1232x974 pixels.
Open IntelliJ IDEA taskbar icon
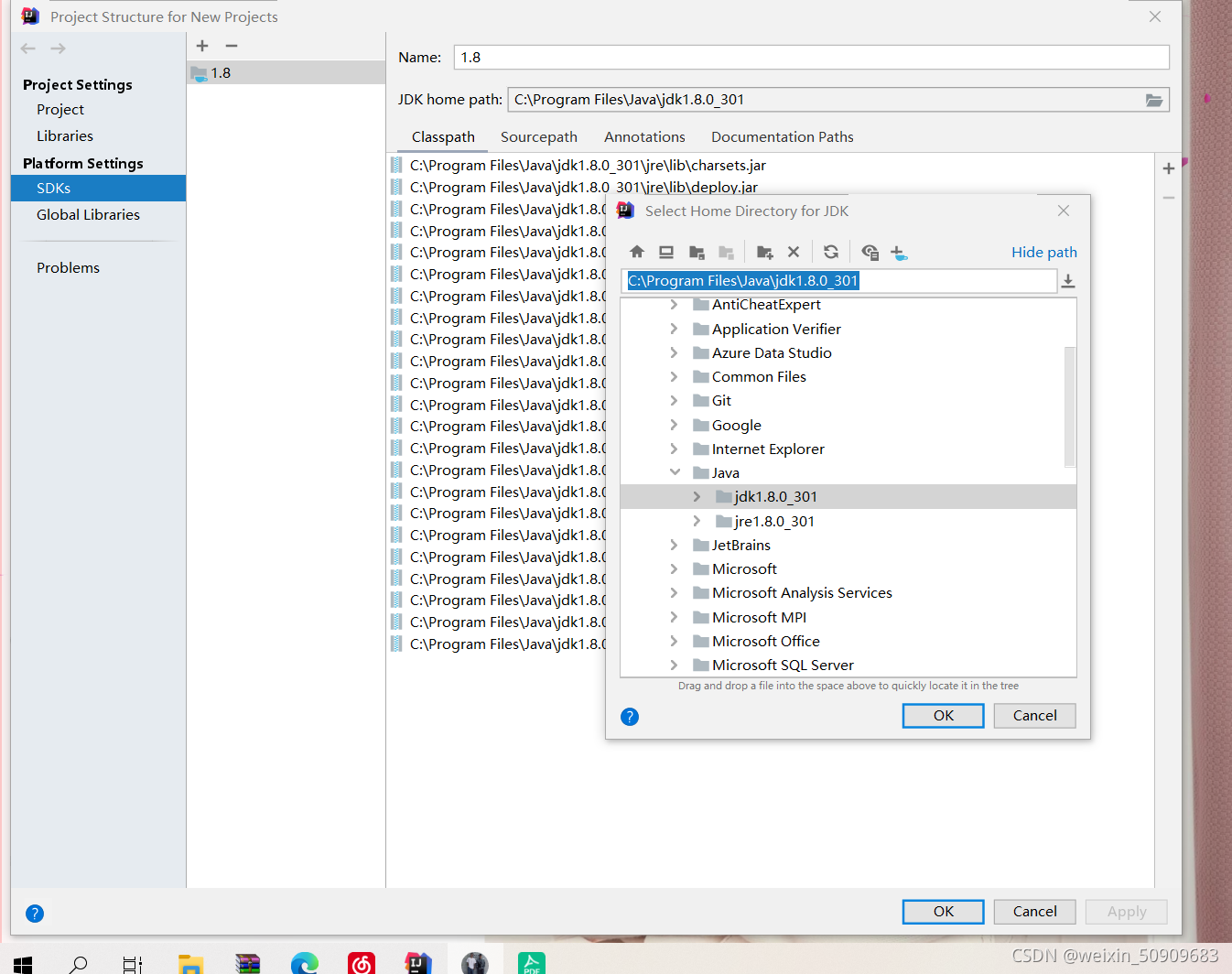(418, 964)
